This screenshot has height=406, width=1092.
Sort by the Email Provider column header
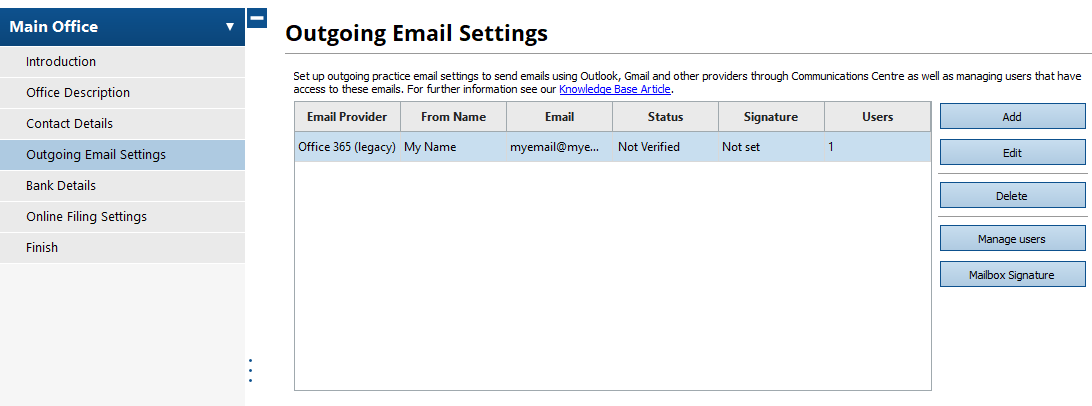pos(347,117)
